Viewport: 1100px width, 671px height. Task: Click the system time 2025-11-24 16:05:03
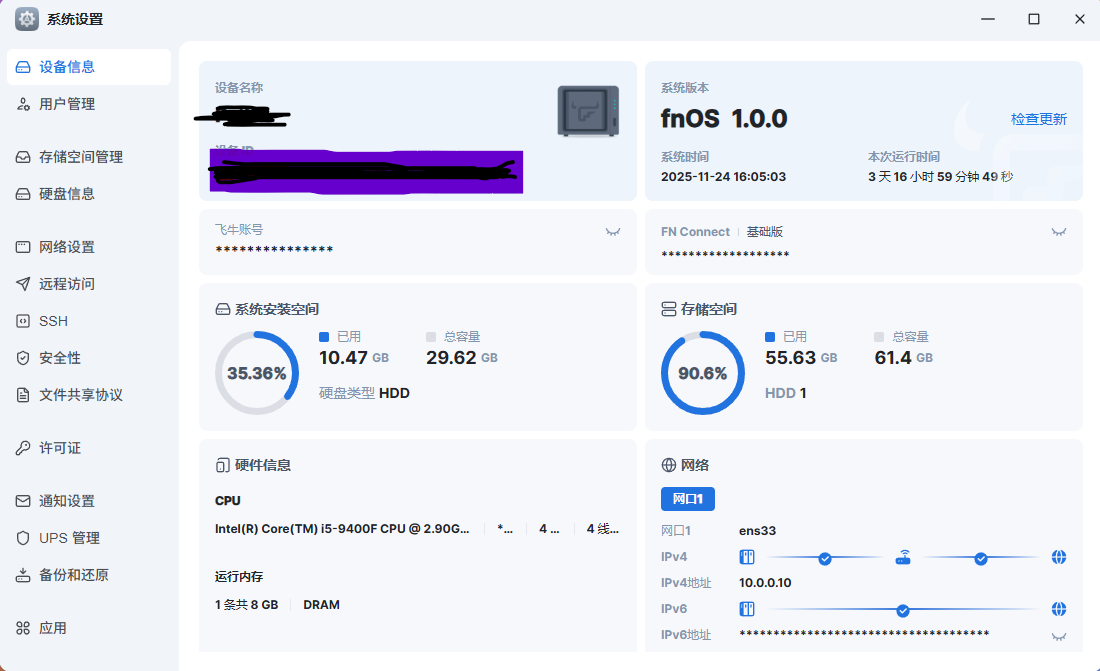pyautogui.click(x=723, y=177)
